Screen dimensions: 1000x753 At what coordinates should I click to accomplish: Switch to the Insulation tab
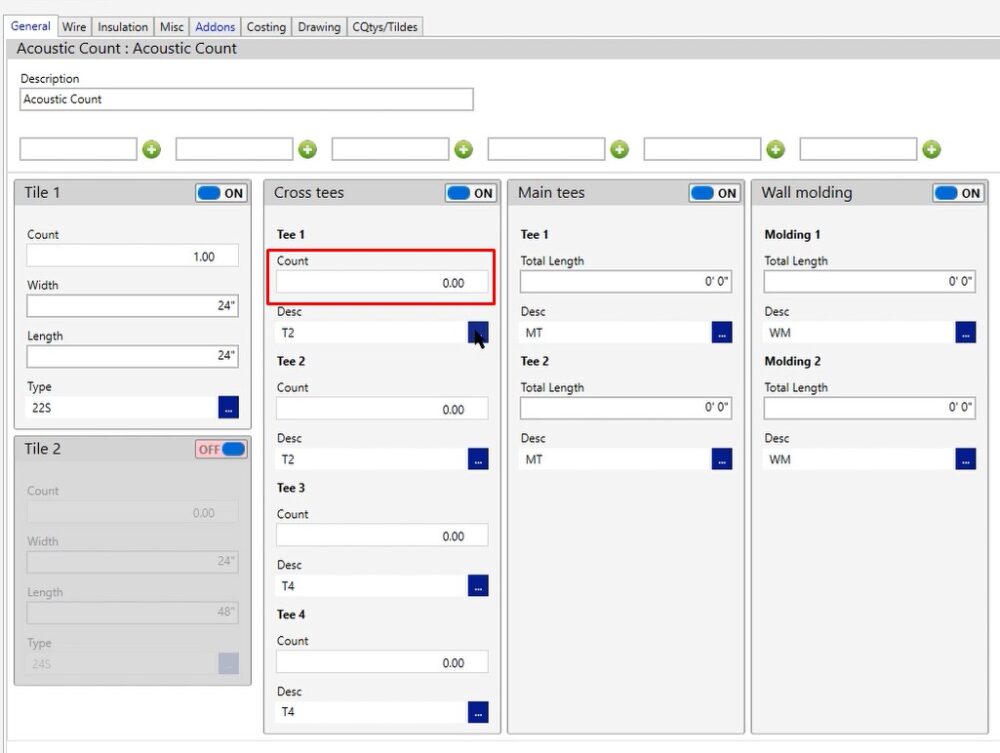point(123,27)
